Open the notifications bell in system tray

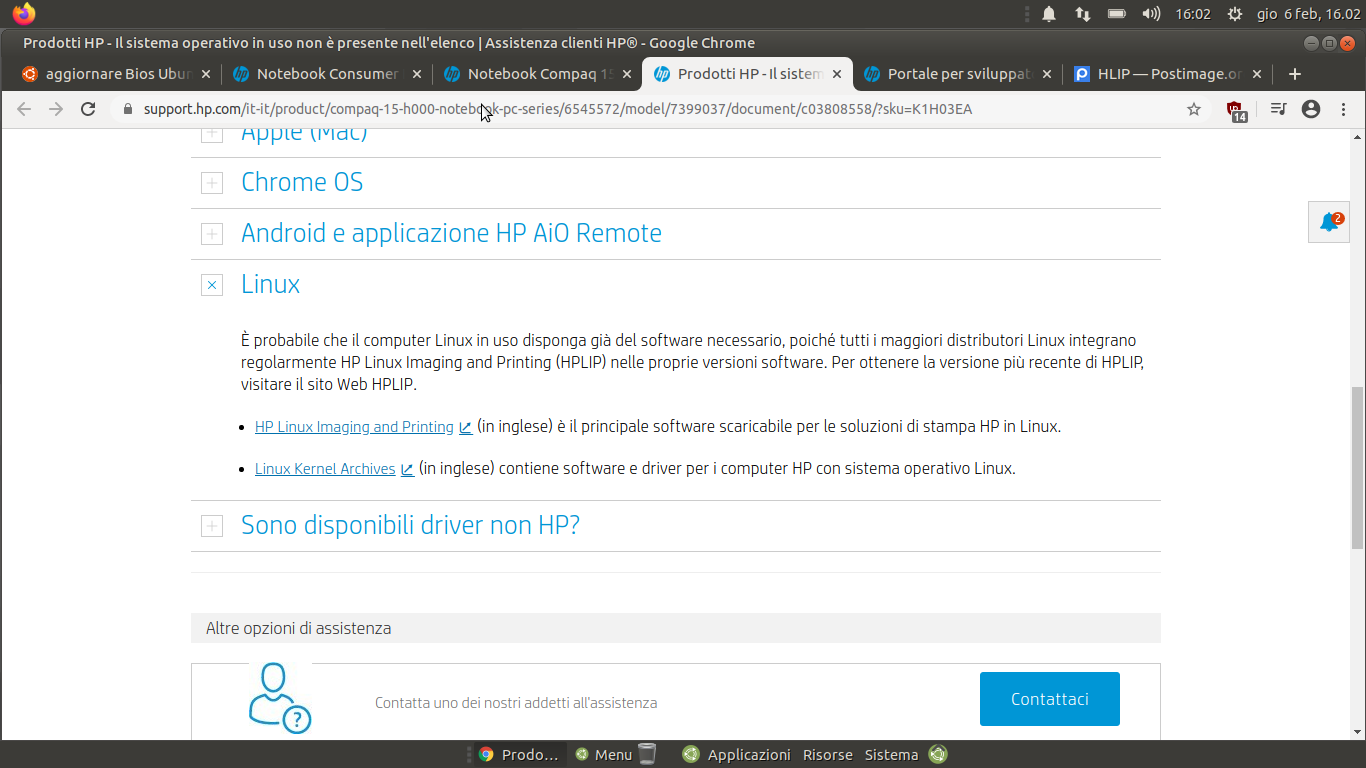coord(1049,14)
